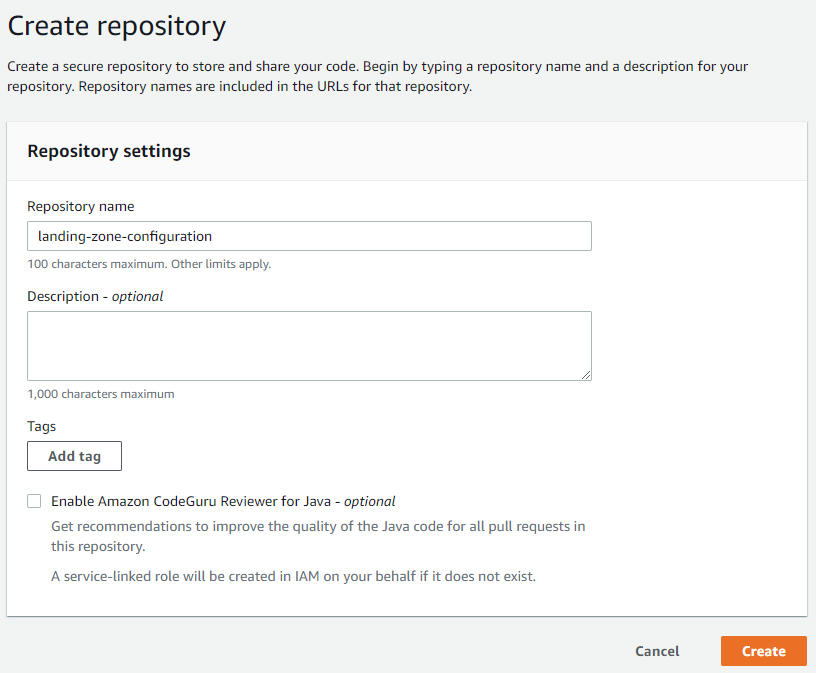This screenshot has height=673, width=816.
Task: Click the 'Create repository' page heading
Action: (117, 25)
